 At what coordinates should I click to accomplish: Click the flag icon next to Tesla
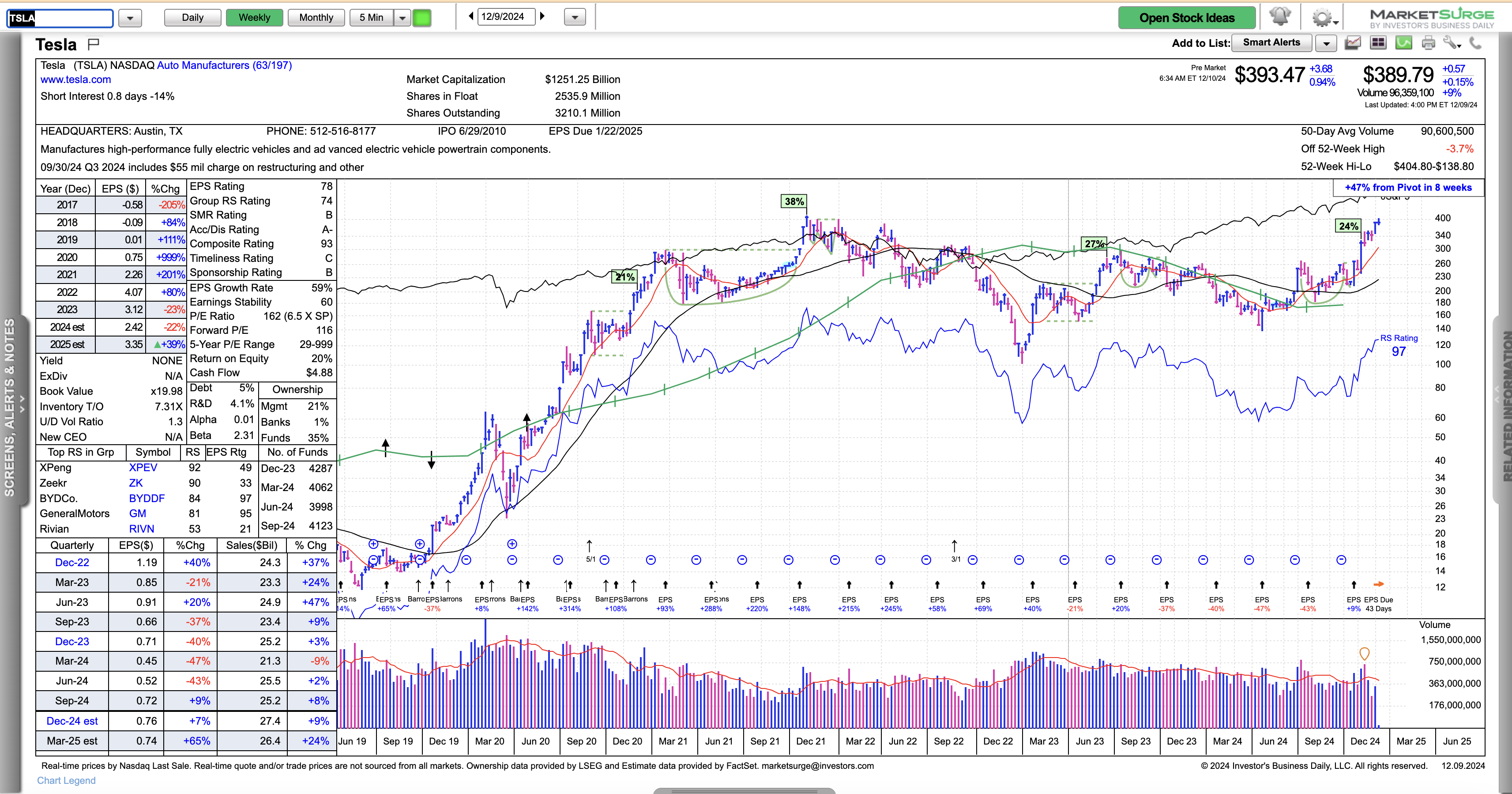click(93, 44)
